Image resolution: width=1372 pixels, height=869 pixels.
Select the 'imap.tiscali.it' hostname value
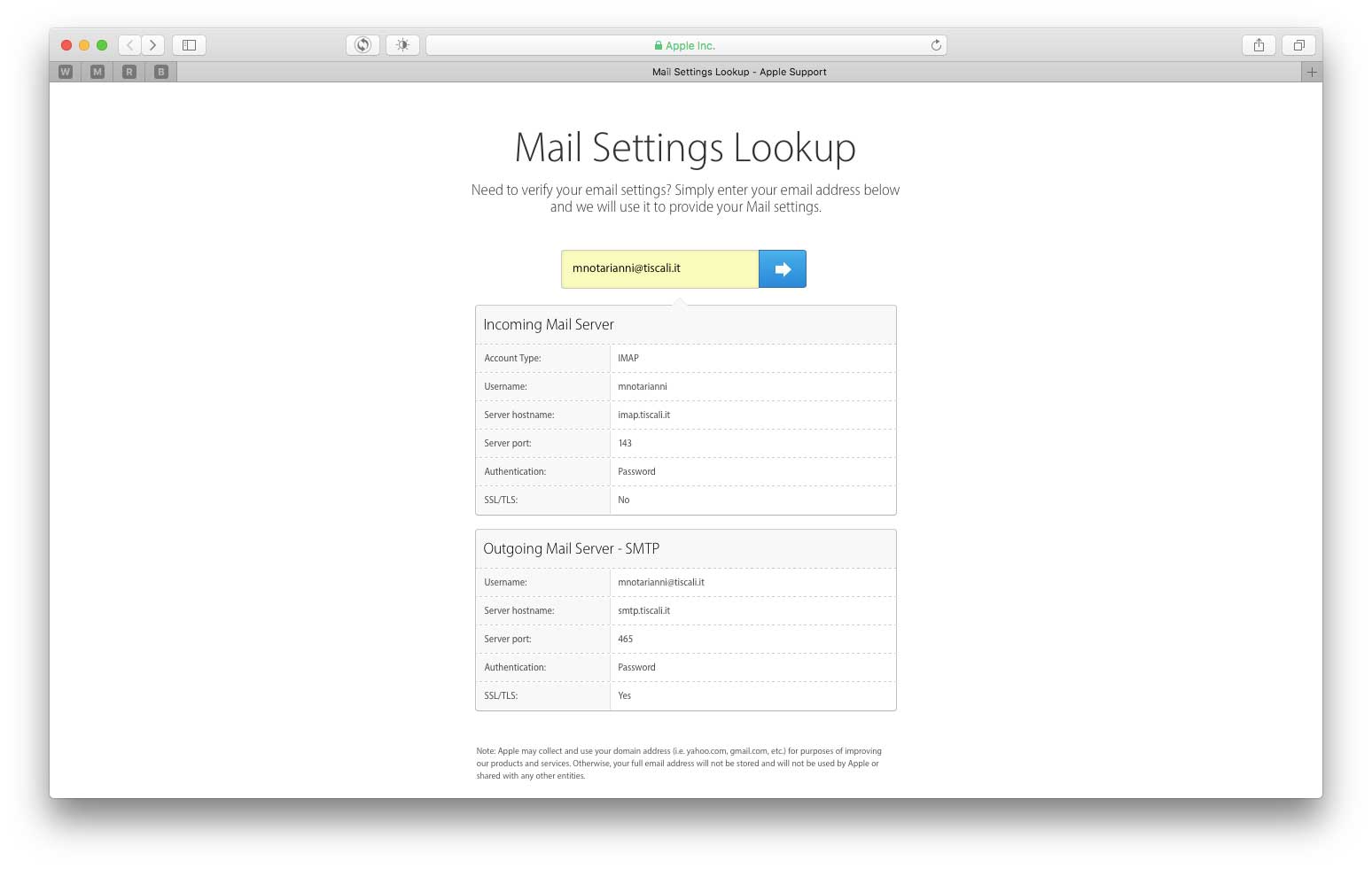(x=644, y=415)
